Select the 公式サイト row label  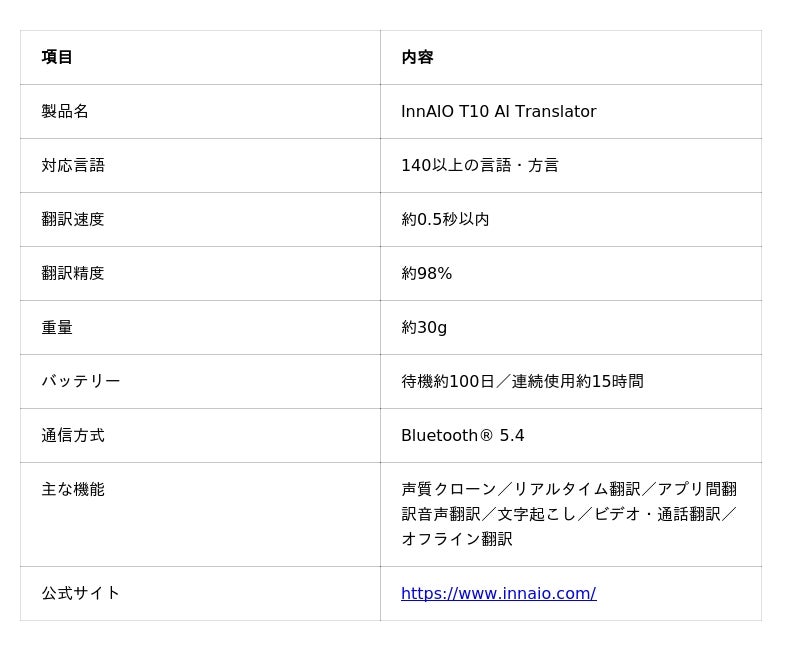pos(81,593)
